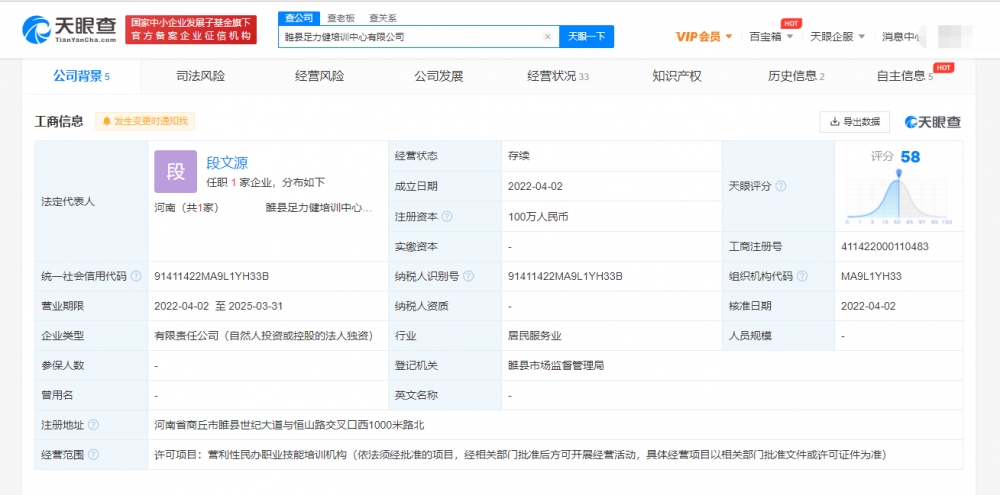Click the 营业期限 value 2022-04-02 至 2025-03-31
Viewport: 1000px width, 495px height.
coord(218,306)
